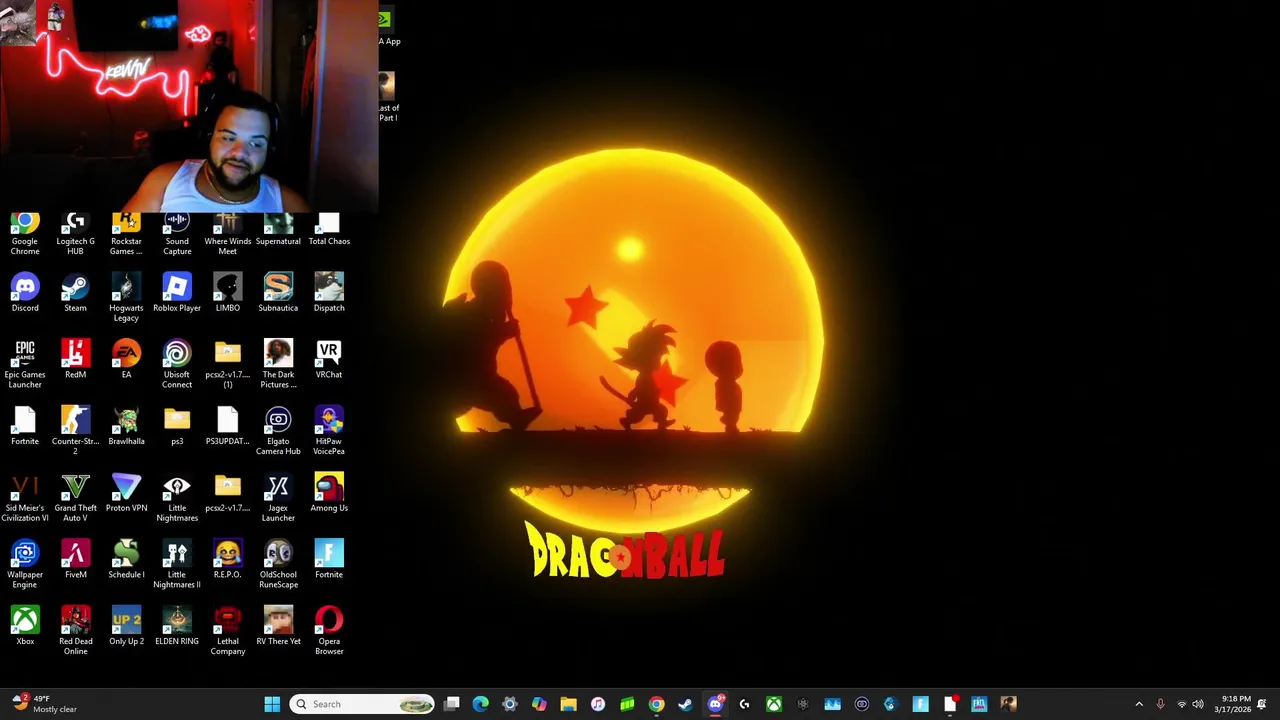Open File Explorer from the taskbar
Screen dimensions: 1280x720
tap(568, 704)
